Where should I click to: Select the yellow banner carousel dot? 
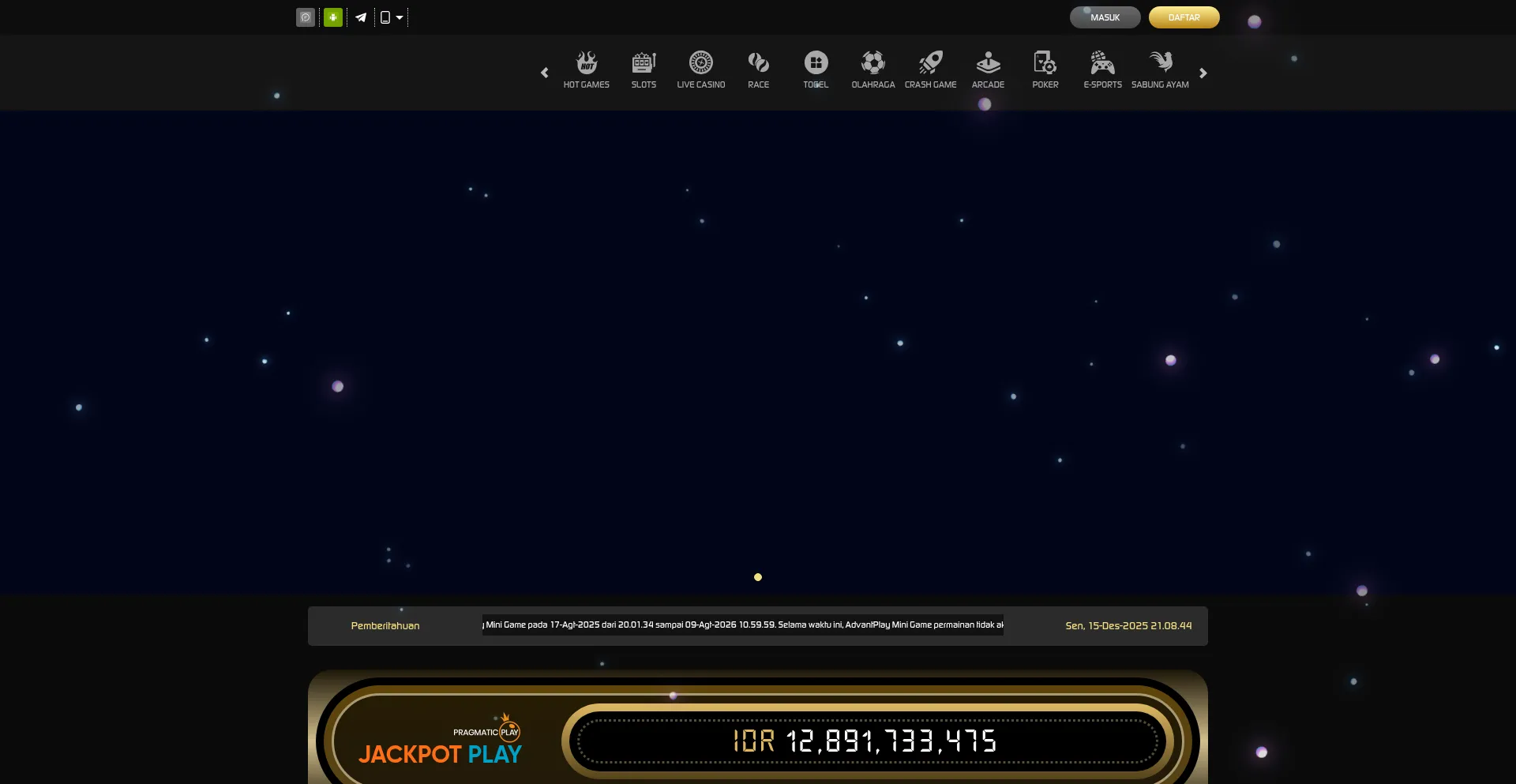(x=758, y=577)
